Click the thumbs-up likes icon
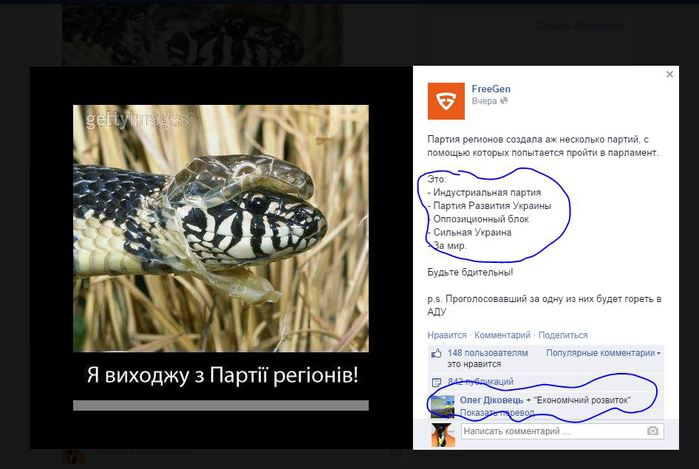This screenshot has height=469, width=699. point(436,354)
